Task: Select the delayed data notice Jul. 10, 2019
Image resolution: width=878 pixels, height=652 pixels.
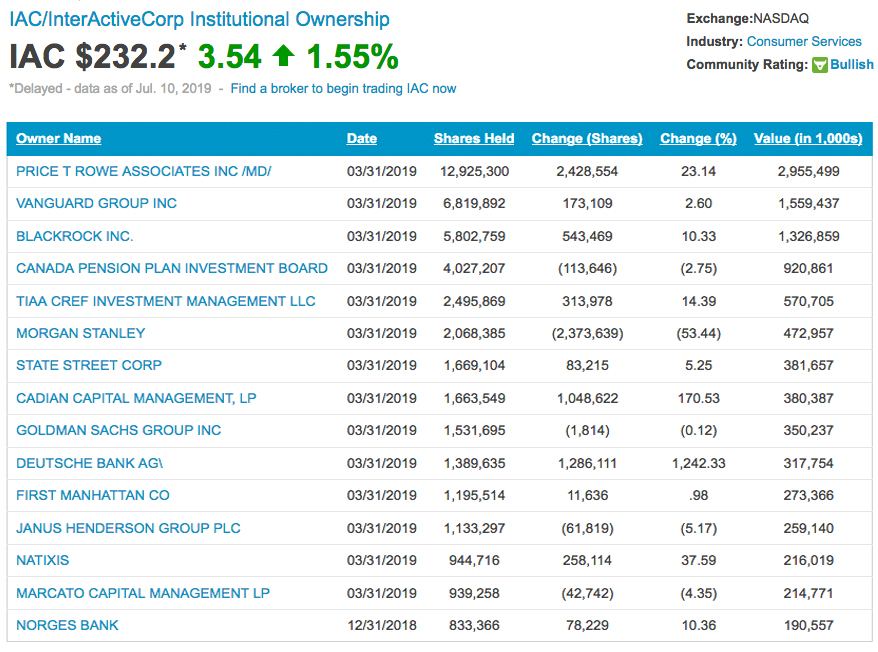Action: tap(110, 89)
